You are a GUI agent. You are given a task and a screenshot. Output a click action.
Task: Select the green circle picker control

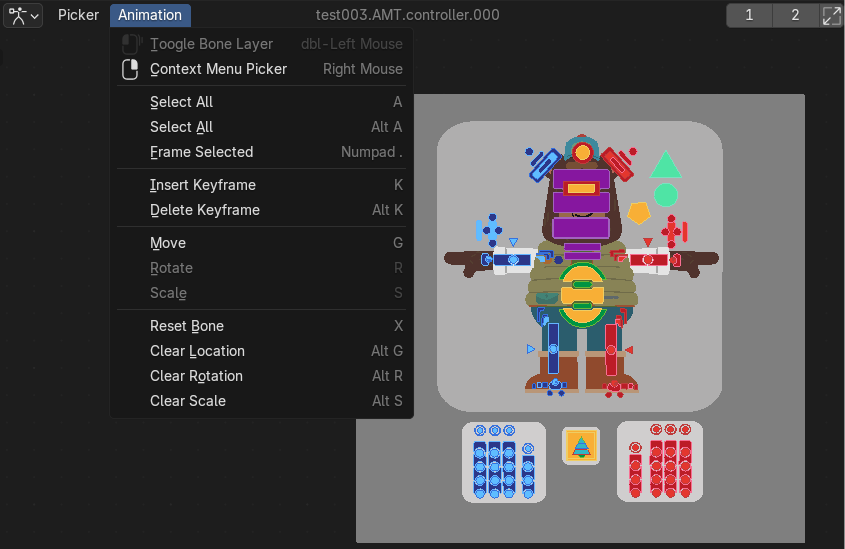[x=666, y=195]
